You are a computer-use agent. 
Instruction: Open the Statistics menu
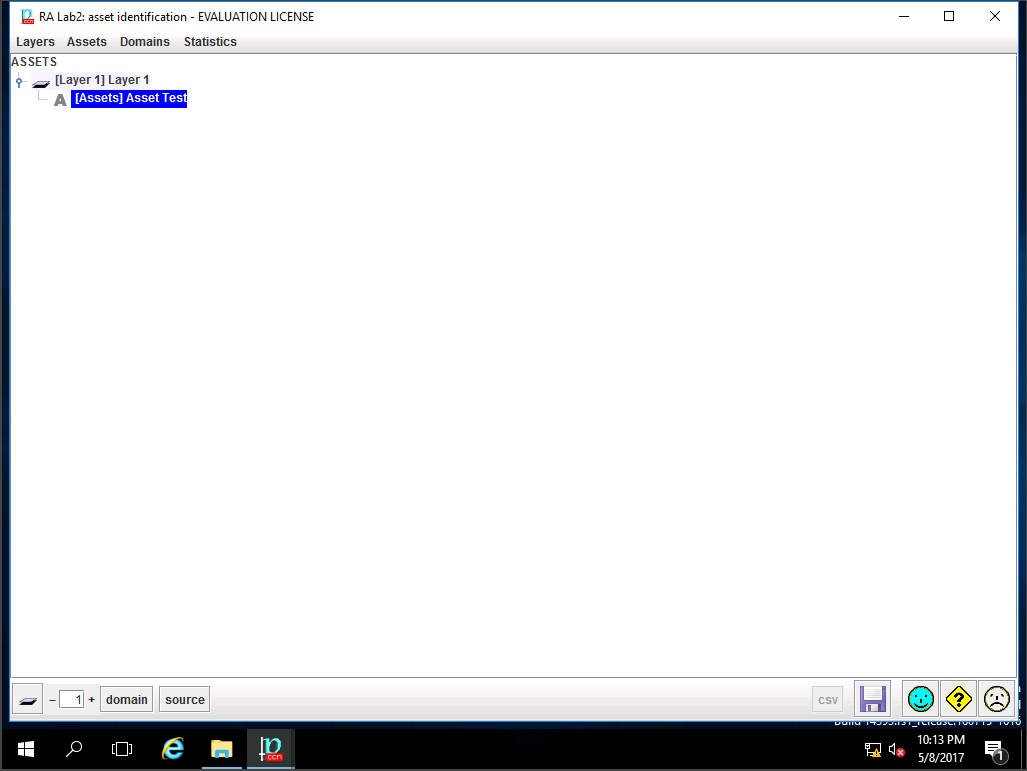click(210, 42)
